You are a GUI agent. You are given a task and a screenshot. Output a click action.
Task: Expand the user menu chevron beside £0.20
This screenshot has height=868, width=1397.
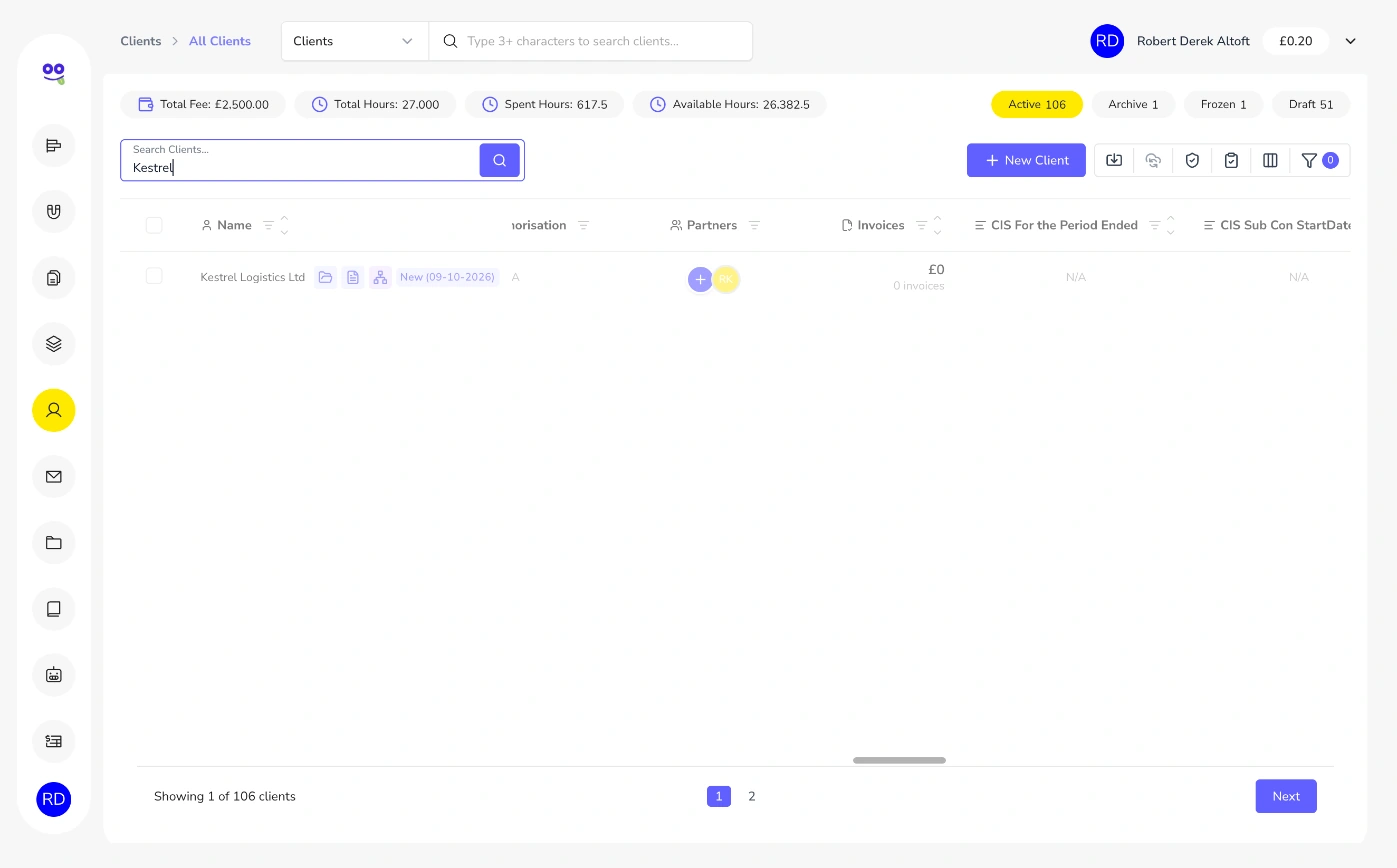click(x=1350, y=41)
